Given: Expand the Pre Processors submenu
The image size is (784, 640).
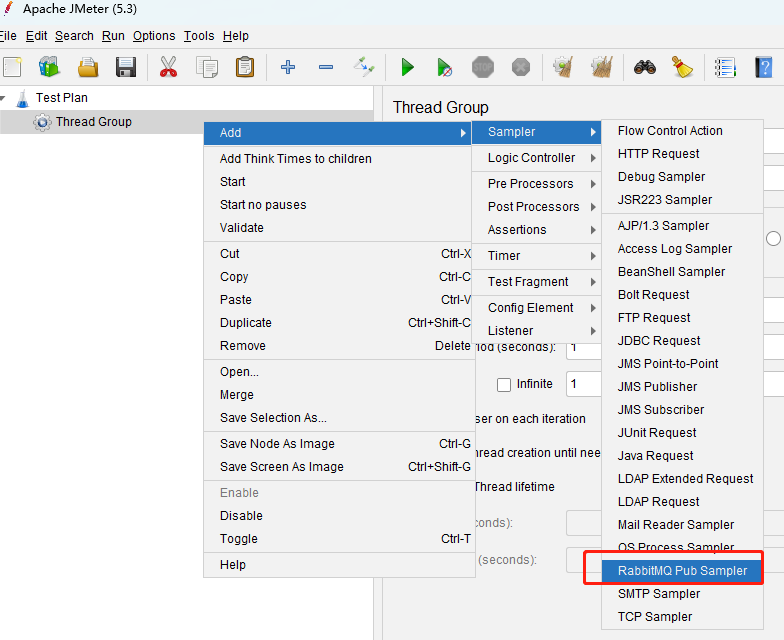Looking at the screenshot, I should click(x=536, y=184).
